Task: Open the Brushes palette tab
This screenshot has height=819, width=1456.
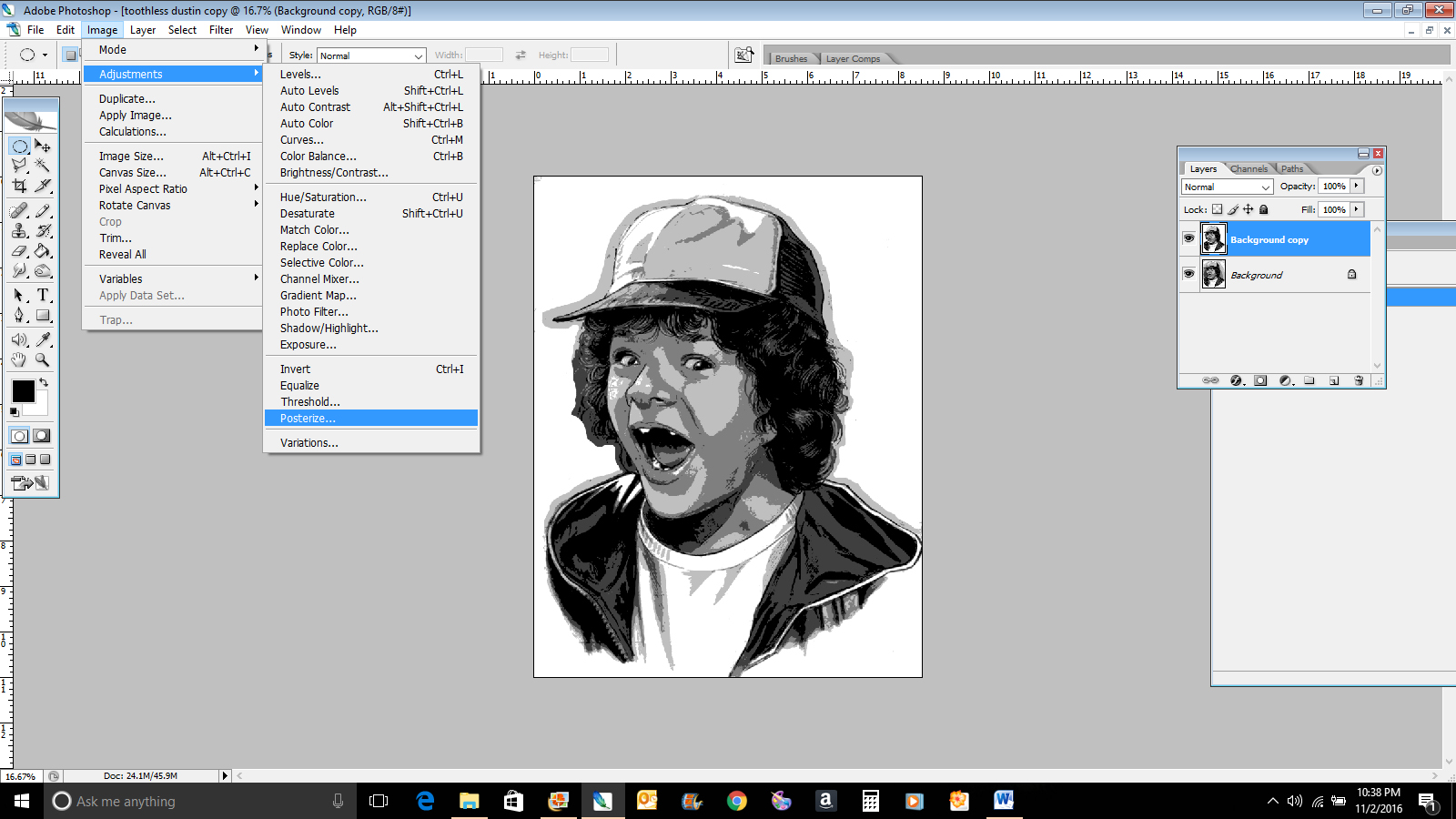Action: [x=791, y=59]
